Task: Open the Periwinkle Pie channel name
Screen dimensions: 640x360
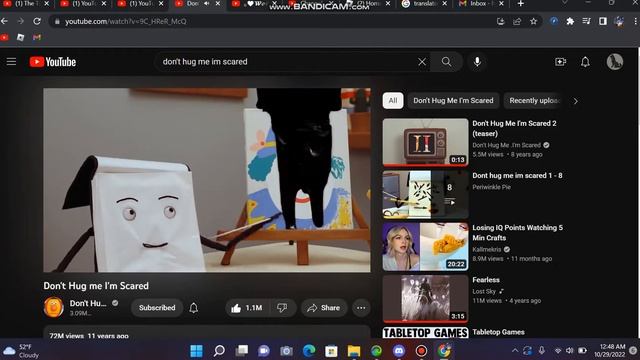Action: pos(491,187)
